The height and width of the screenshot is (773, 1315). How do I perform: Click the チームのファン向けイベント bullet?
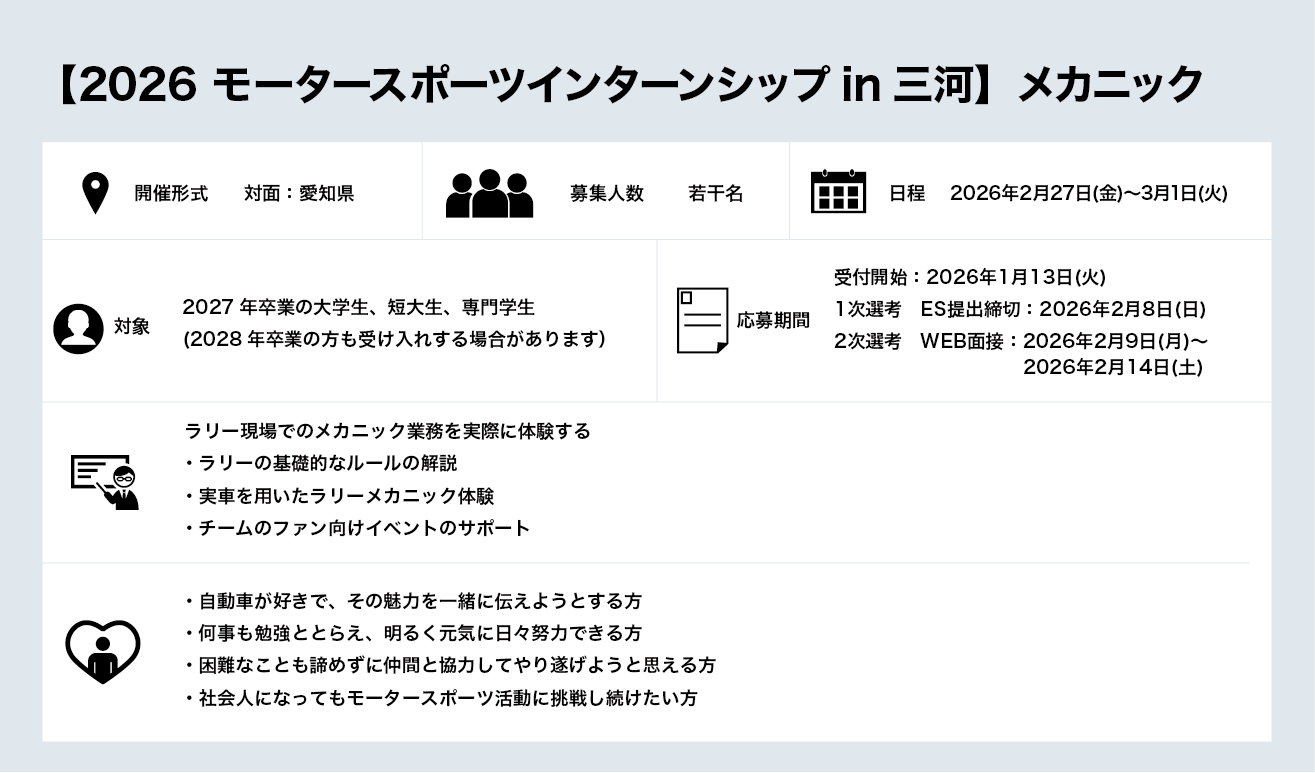357,528
